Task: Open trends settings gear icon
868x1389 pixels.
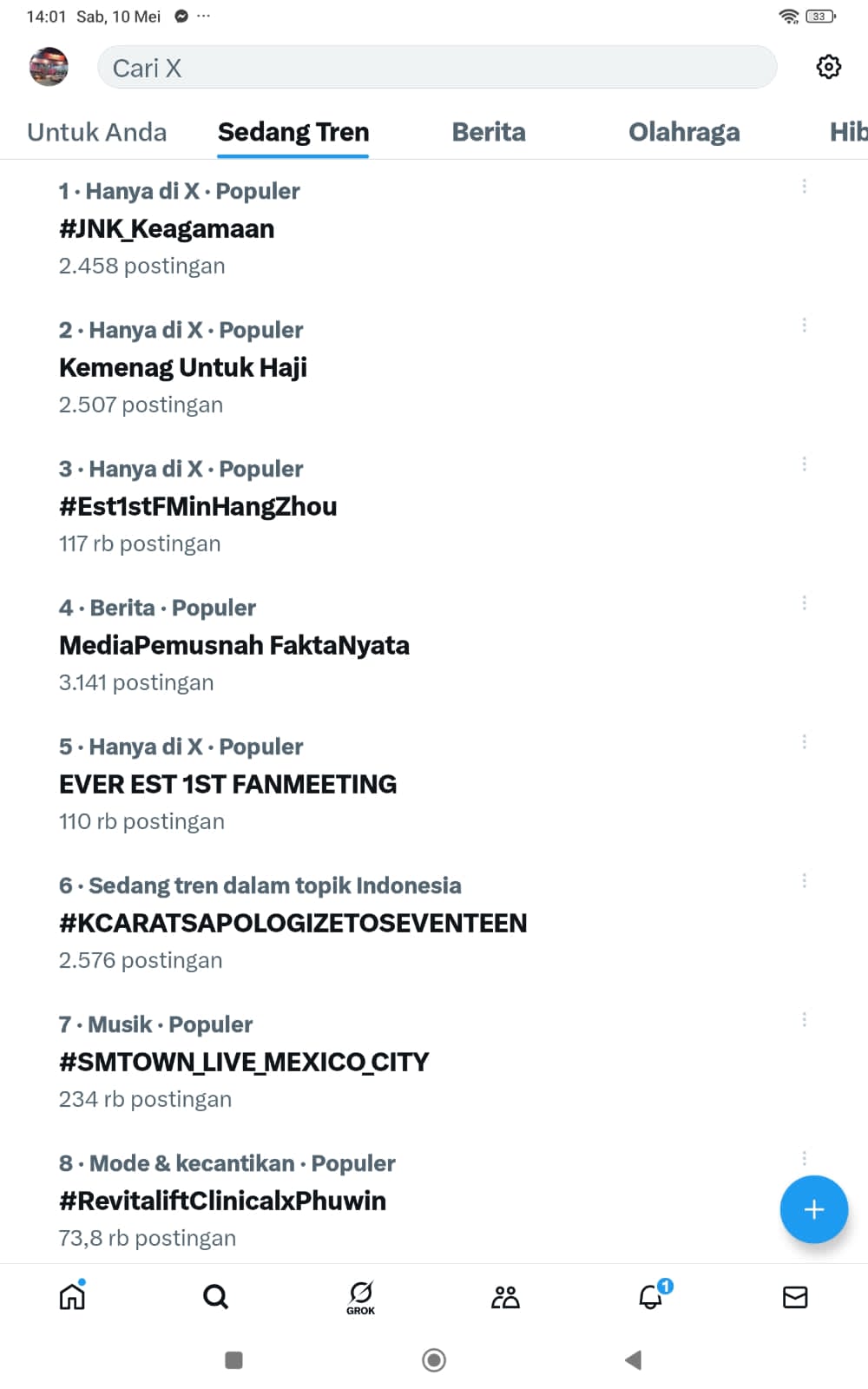Action: (x=828, y=67)
